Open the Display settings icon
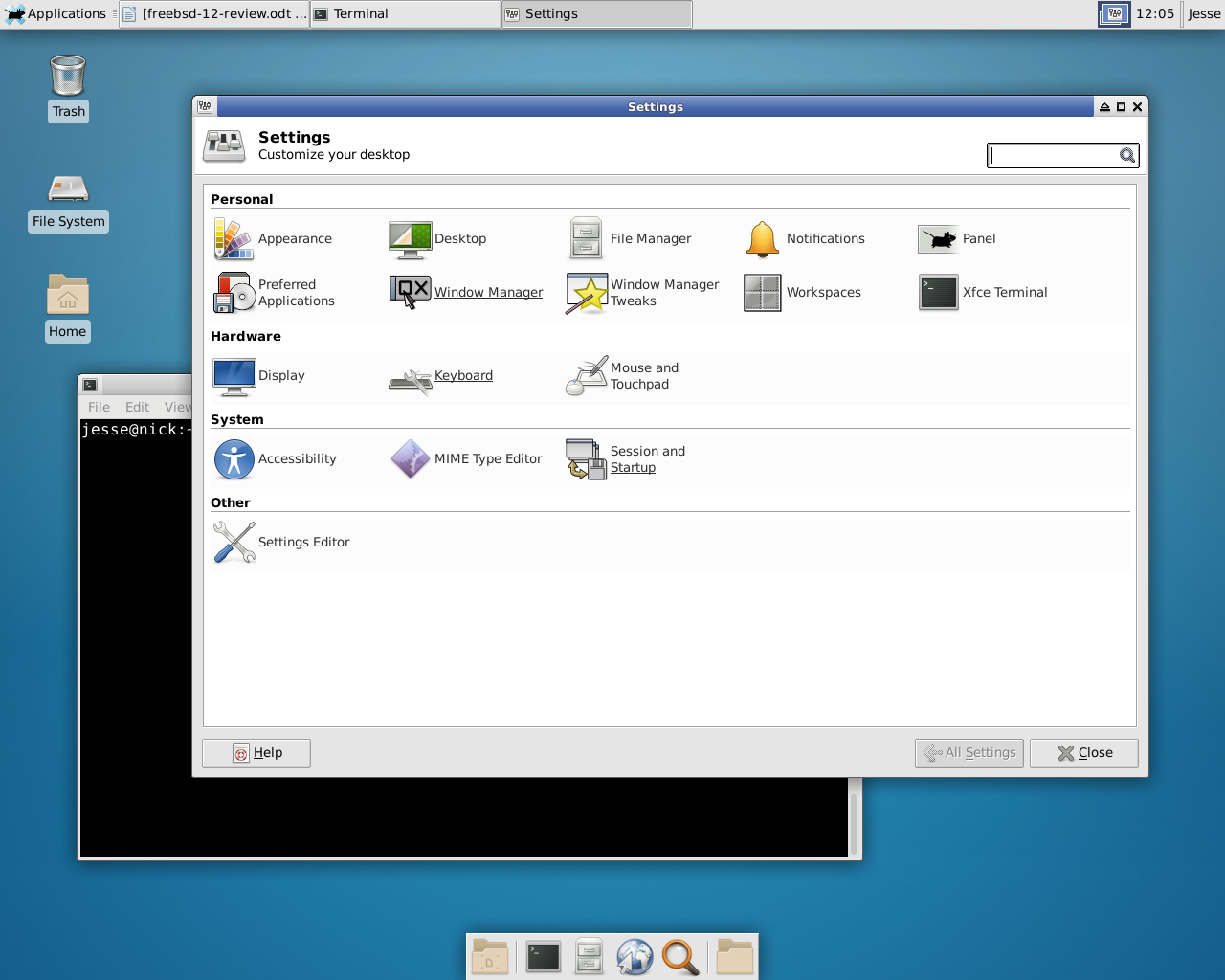The image size is (1225, 980). click(234, 376)
